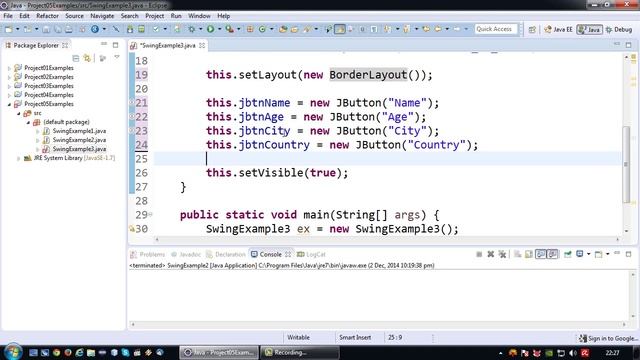Toggle Link with Editor in Package Explorer
Image resolution: width=640 pixels, height=360 pixels.
[x=87, y=58]
